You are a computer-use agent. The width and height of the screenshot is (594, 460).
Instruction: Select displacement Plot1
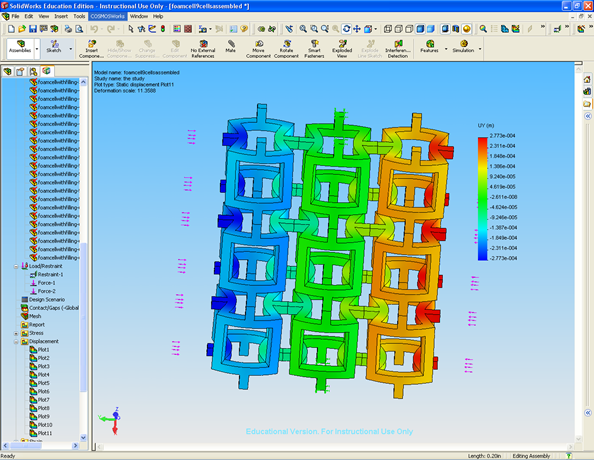39,349
